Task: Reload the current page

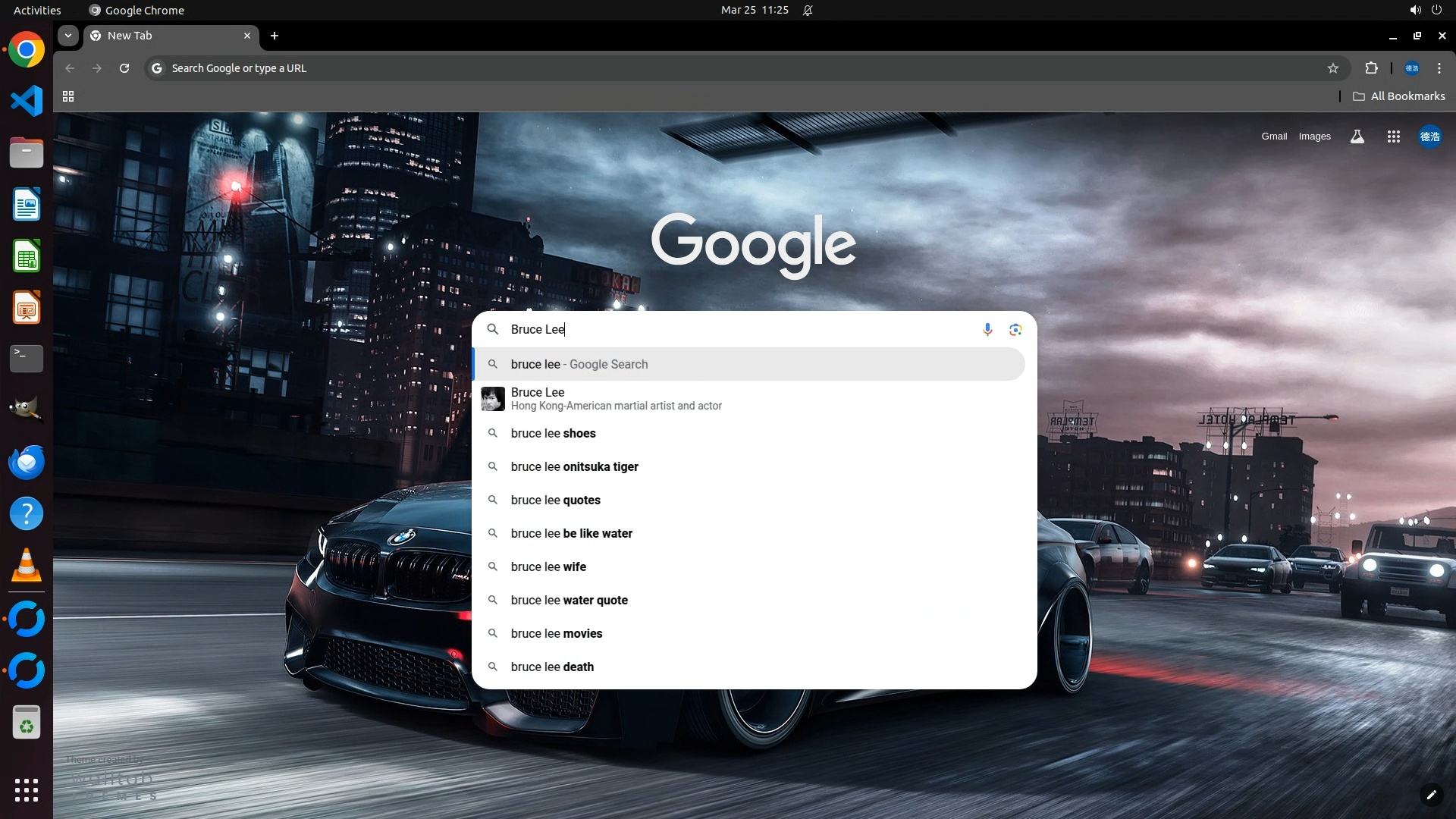Action: tap(124, 68)
